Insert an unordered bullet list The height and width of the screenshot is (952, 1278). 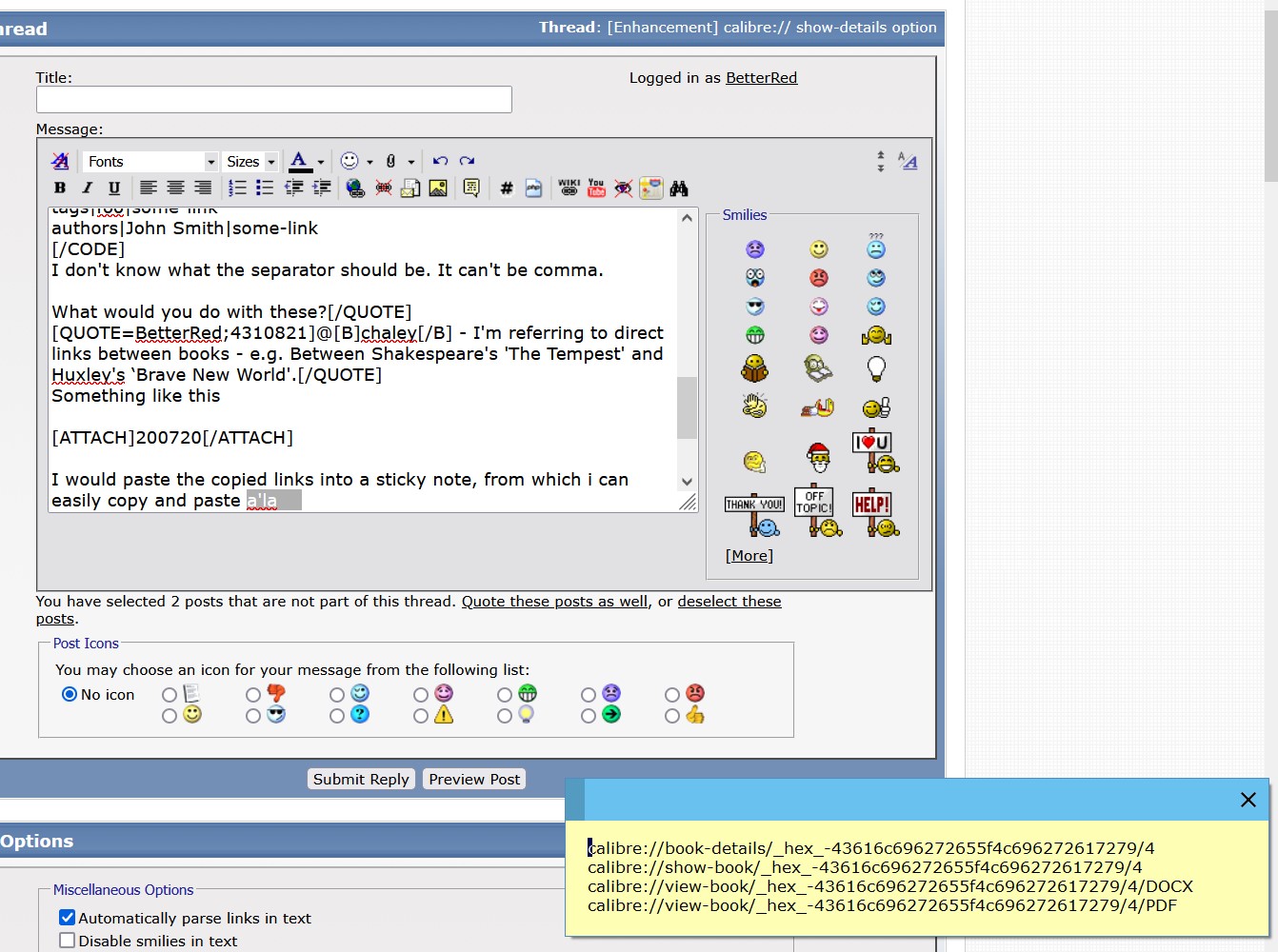[x=265, y=188]
